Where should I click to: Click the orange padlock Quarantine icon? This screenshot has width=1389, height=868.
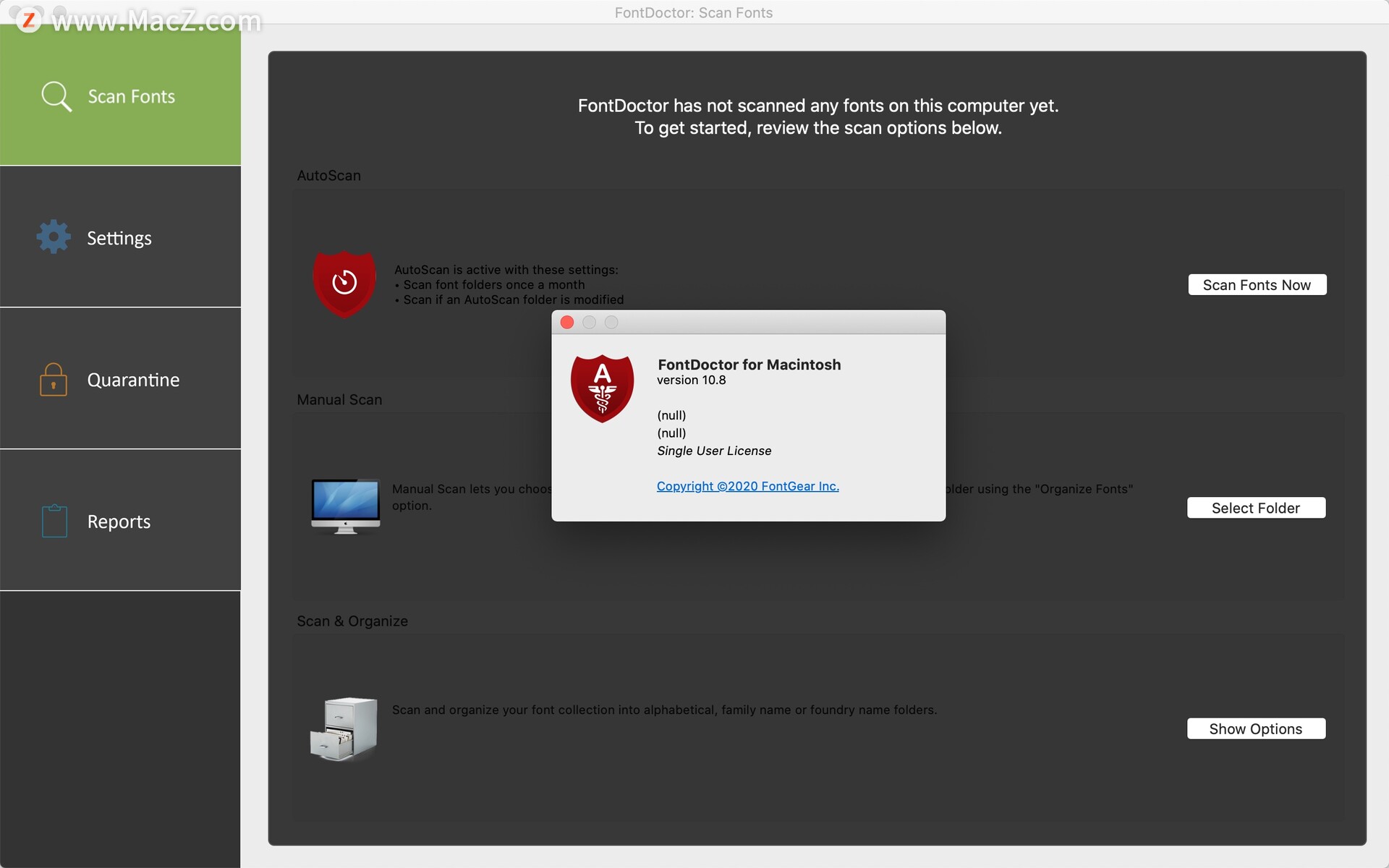click(54, 379)
